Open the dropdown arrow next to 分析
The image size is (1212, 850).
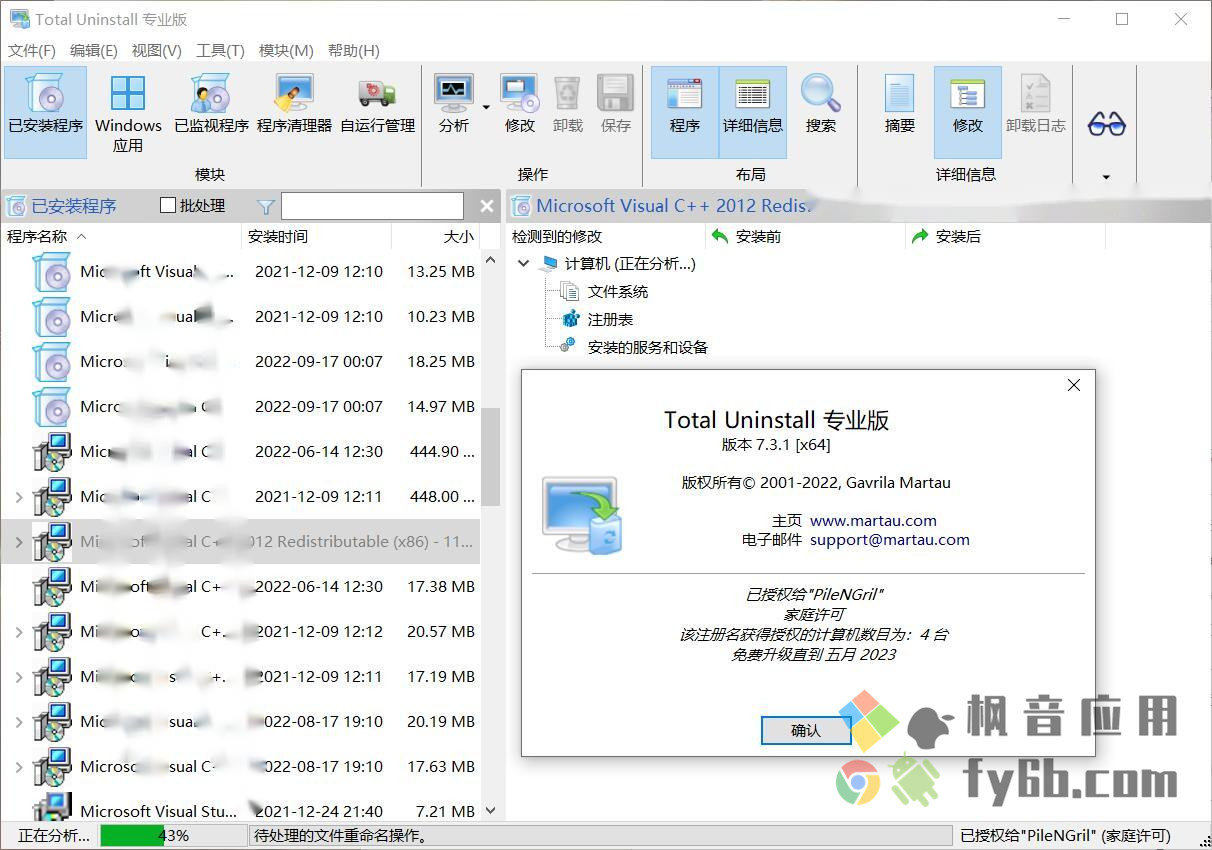(486, 106)
